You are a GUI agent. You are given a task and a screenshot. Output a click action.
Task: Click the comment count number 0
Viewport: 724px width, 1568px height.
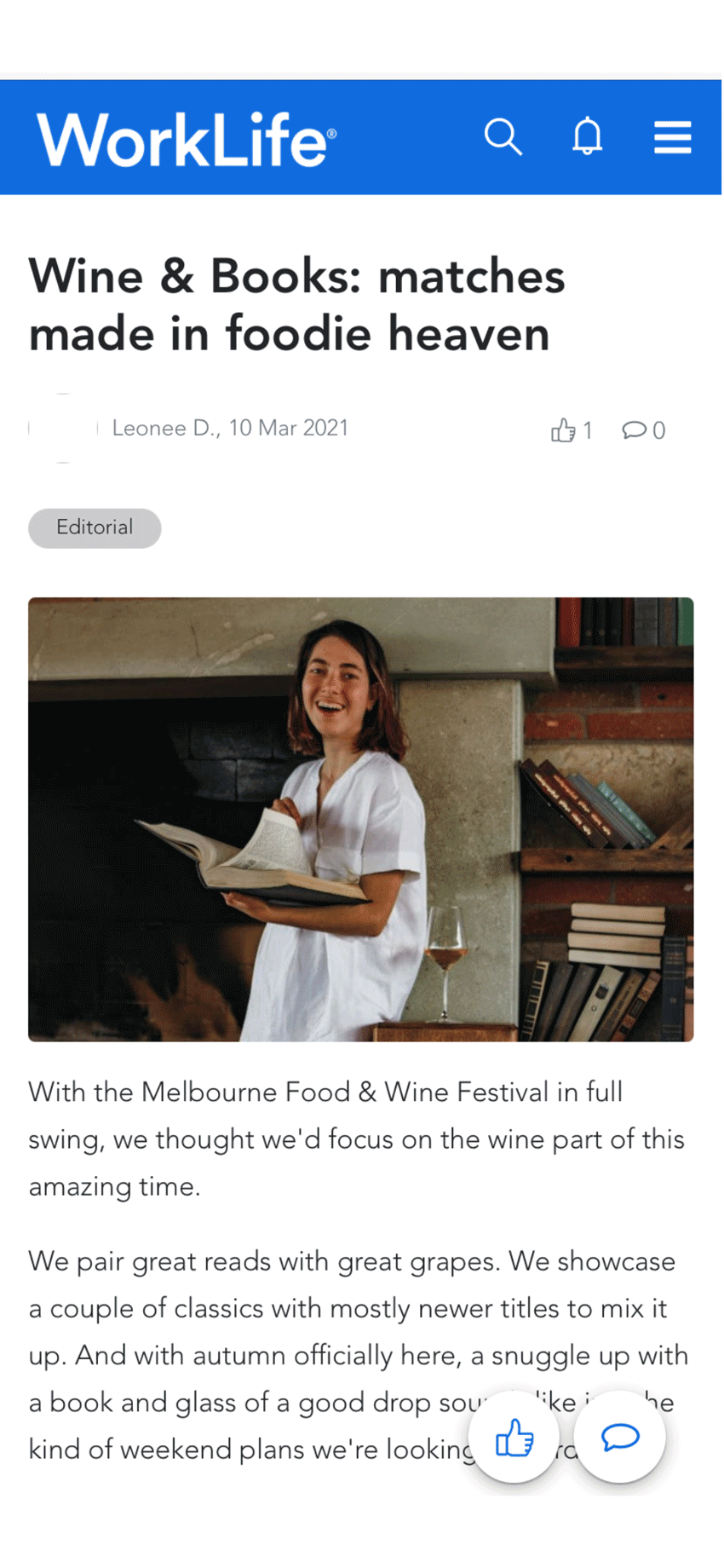click(658, 430)
